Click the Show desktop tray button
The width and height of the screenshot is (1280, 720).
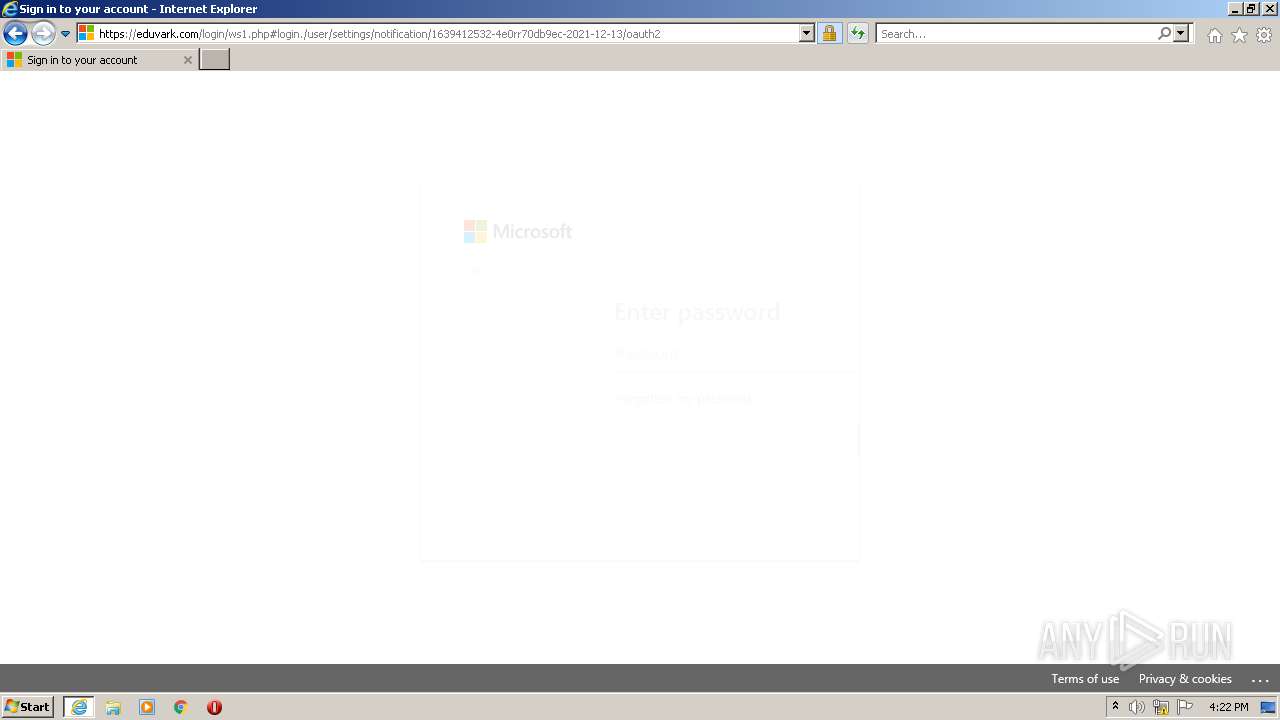(x=1268, y=707)
